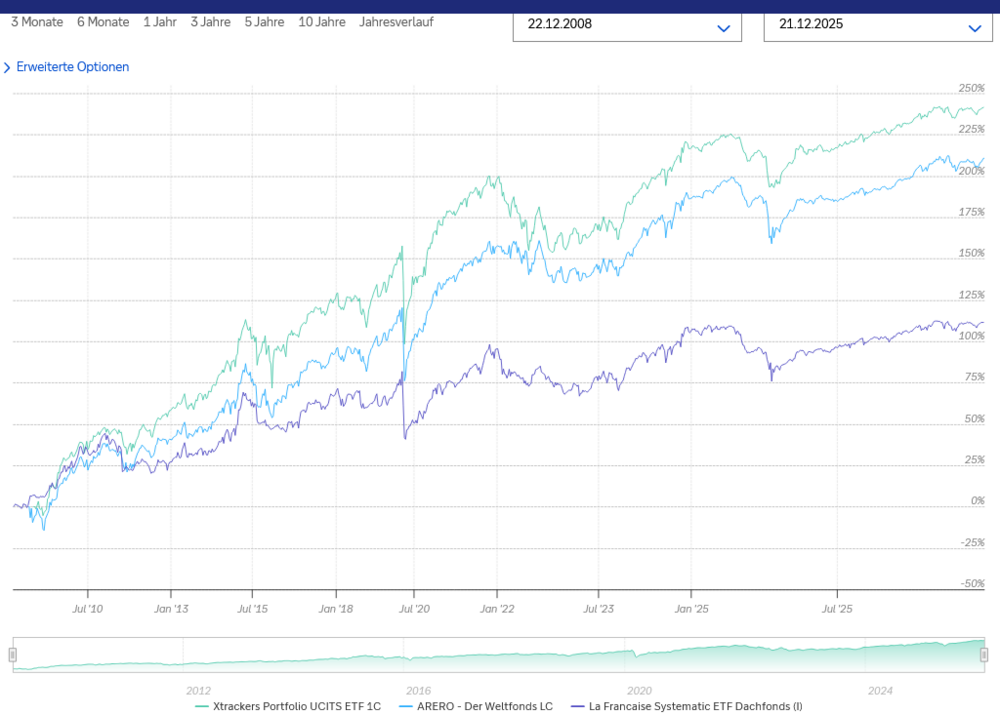Select the "10 Jahre" period tab
This screenshot has height=715, width=1000.
coord(322,21)
